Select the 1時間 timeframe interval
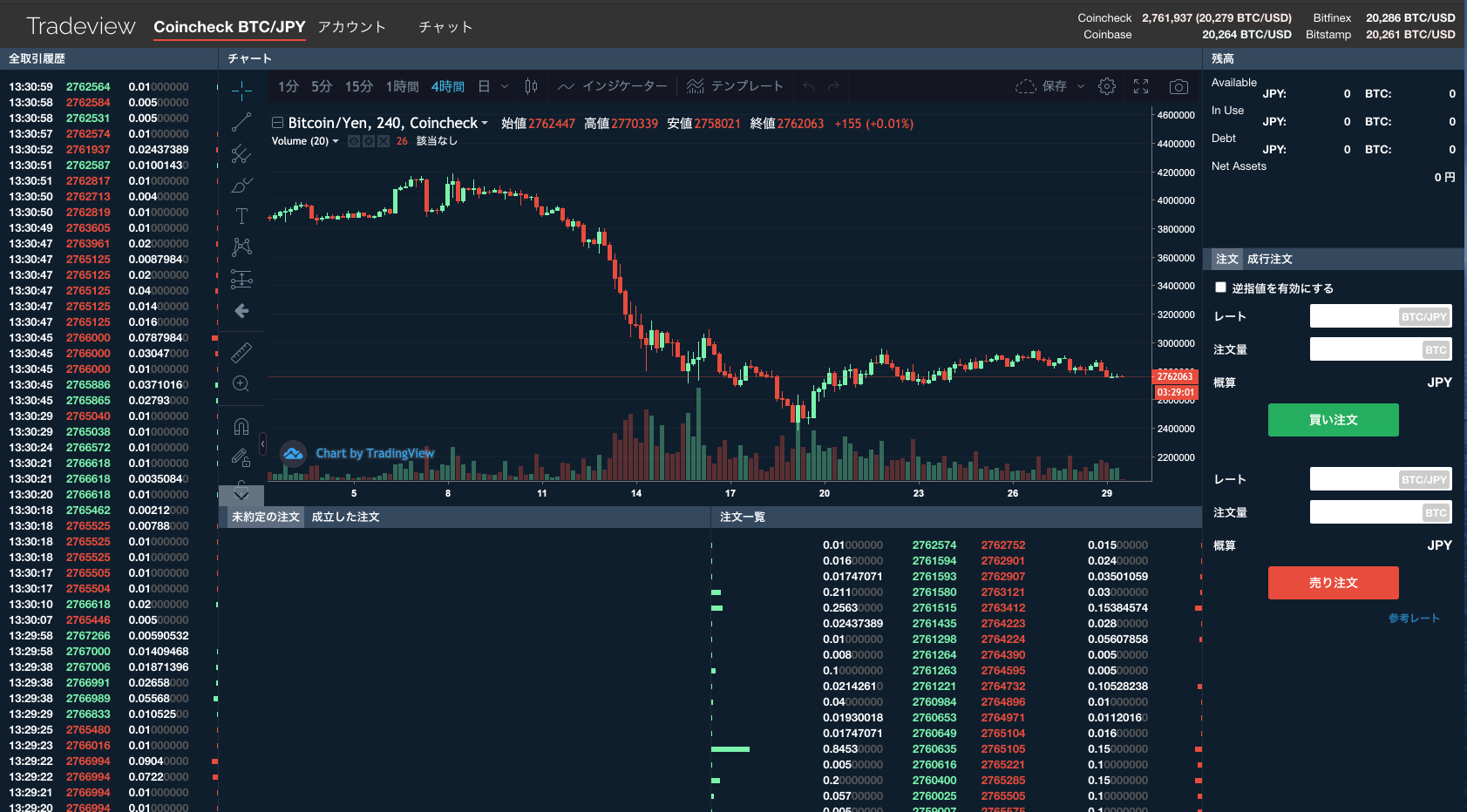The image size is (1467, 812). point(403,86)
